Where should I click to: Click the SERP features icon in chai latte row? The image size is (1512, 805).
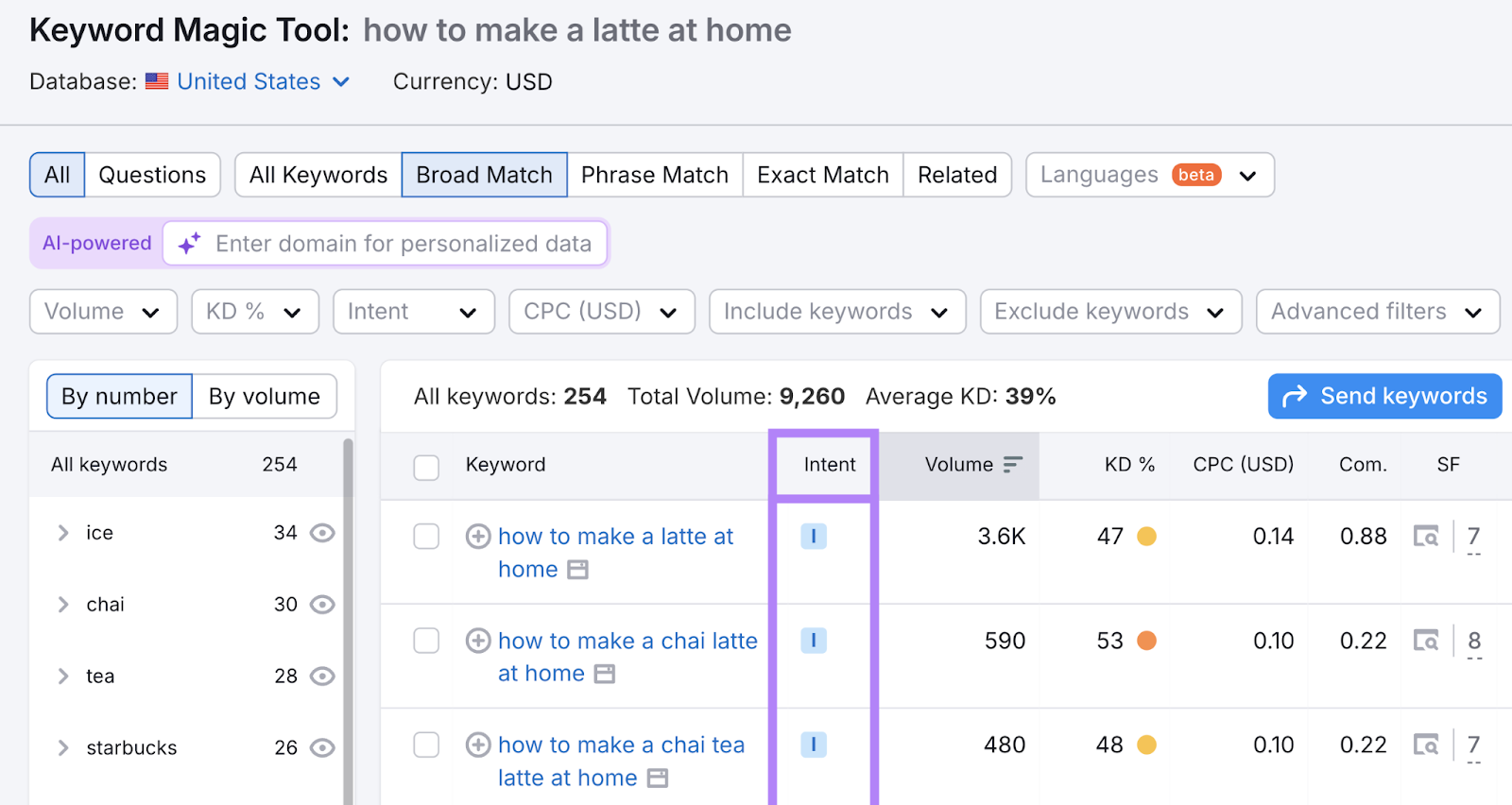[x=1427, y=641]
